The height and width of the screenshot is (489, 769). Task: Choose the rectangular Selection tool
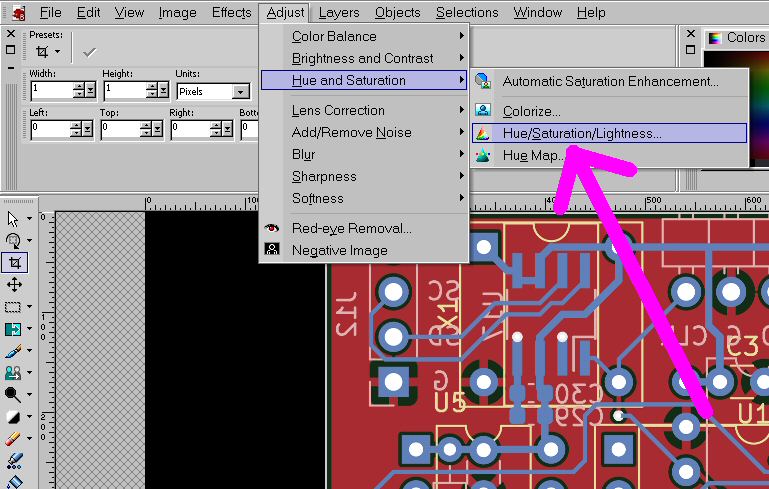[x=14, y=307]
